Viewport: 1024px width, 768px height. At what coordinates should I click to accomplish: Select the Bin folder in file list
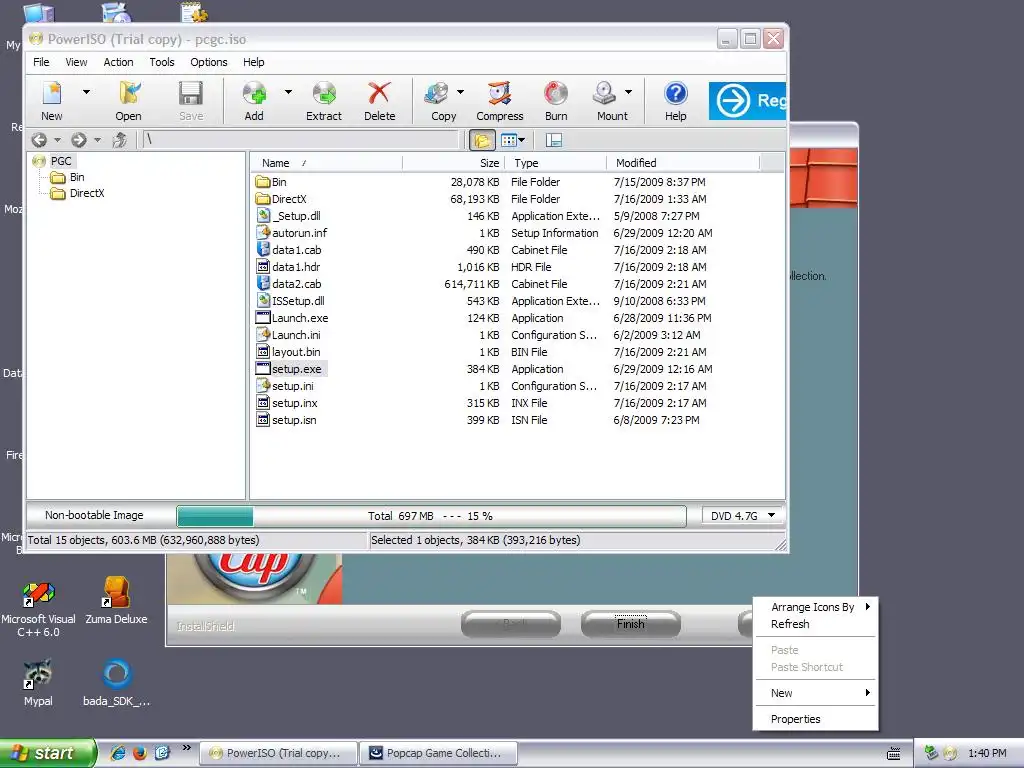[x=279, y=182]
